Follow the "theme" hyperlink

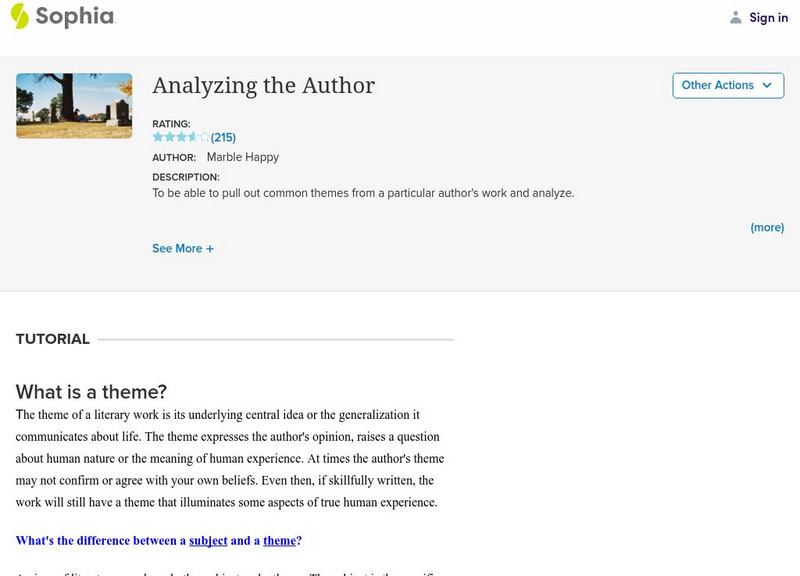pyautogui.click(x=279, y=541)
